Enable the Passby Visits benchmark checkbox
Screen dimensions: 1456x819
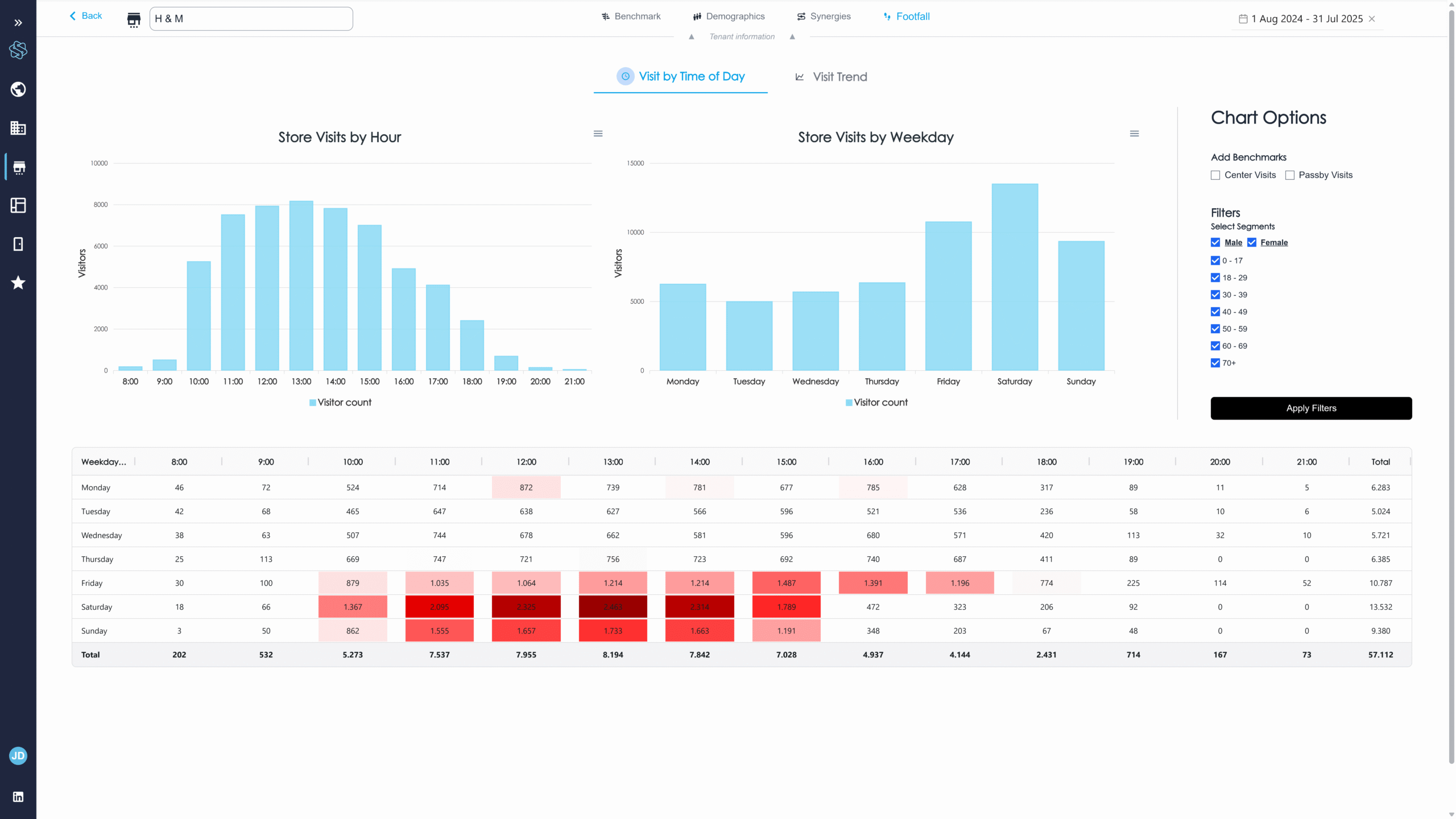(1290, 175)
